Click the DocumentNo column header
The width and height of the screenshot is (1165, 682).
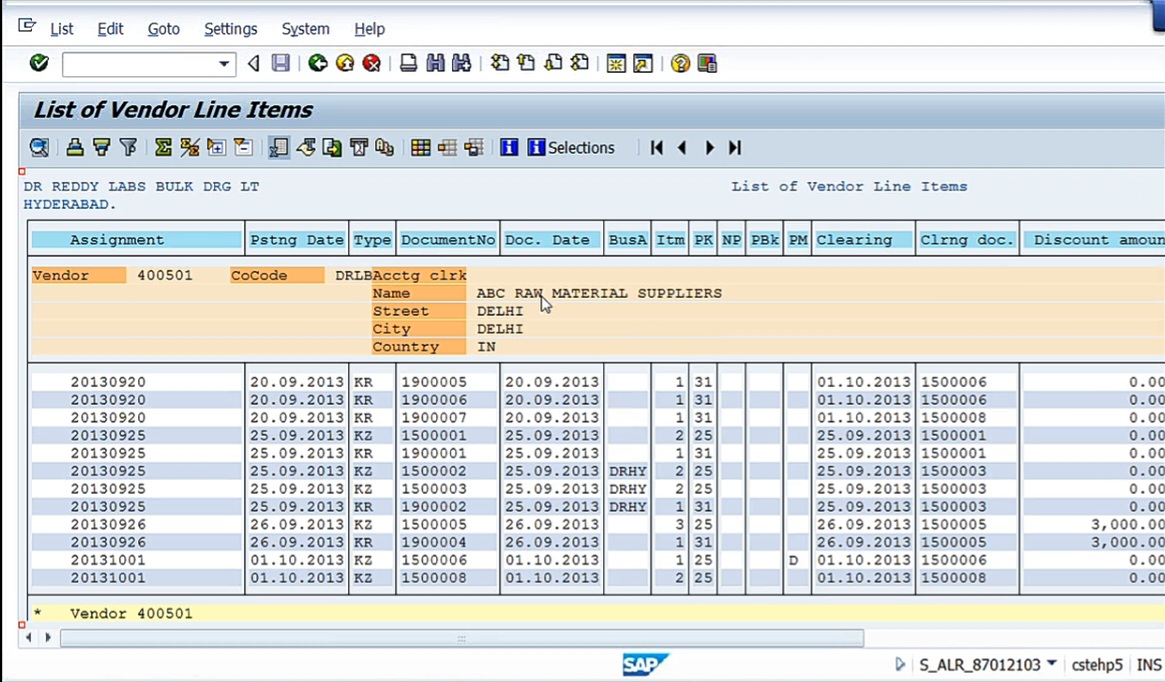tap(448, 239)
